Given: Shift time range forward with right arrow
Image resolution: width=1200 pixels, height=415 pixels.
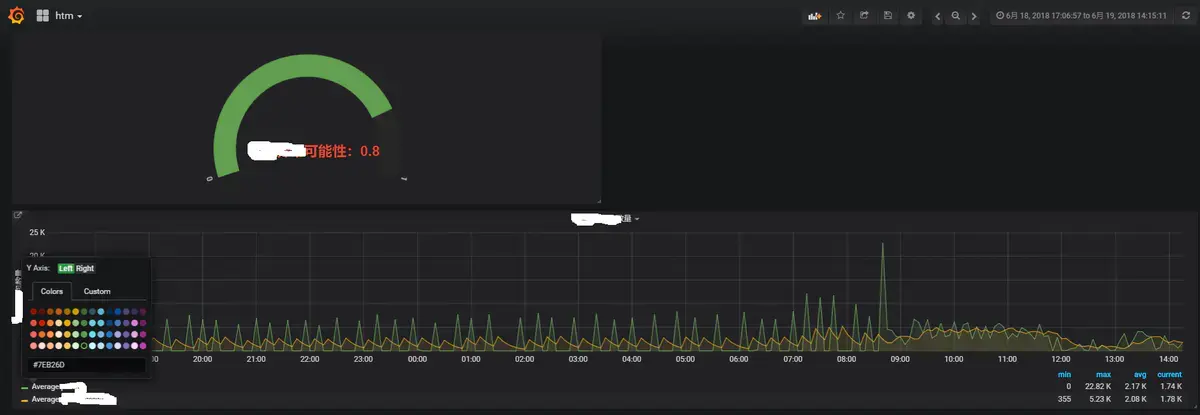Looking at the screenshot, I should (974, 16).
